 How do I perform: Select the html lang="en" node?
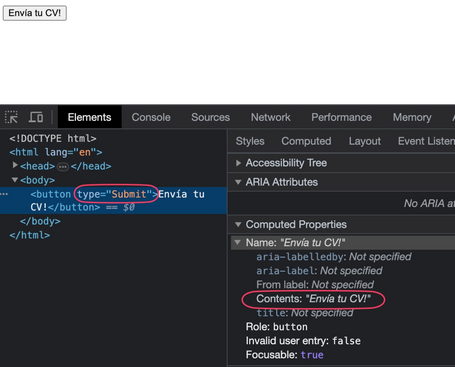coord(56,152)
